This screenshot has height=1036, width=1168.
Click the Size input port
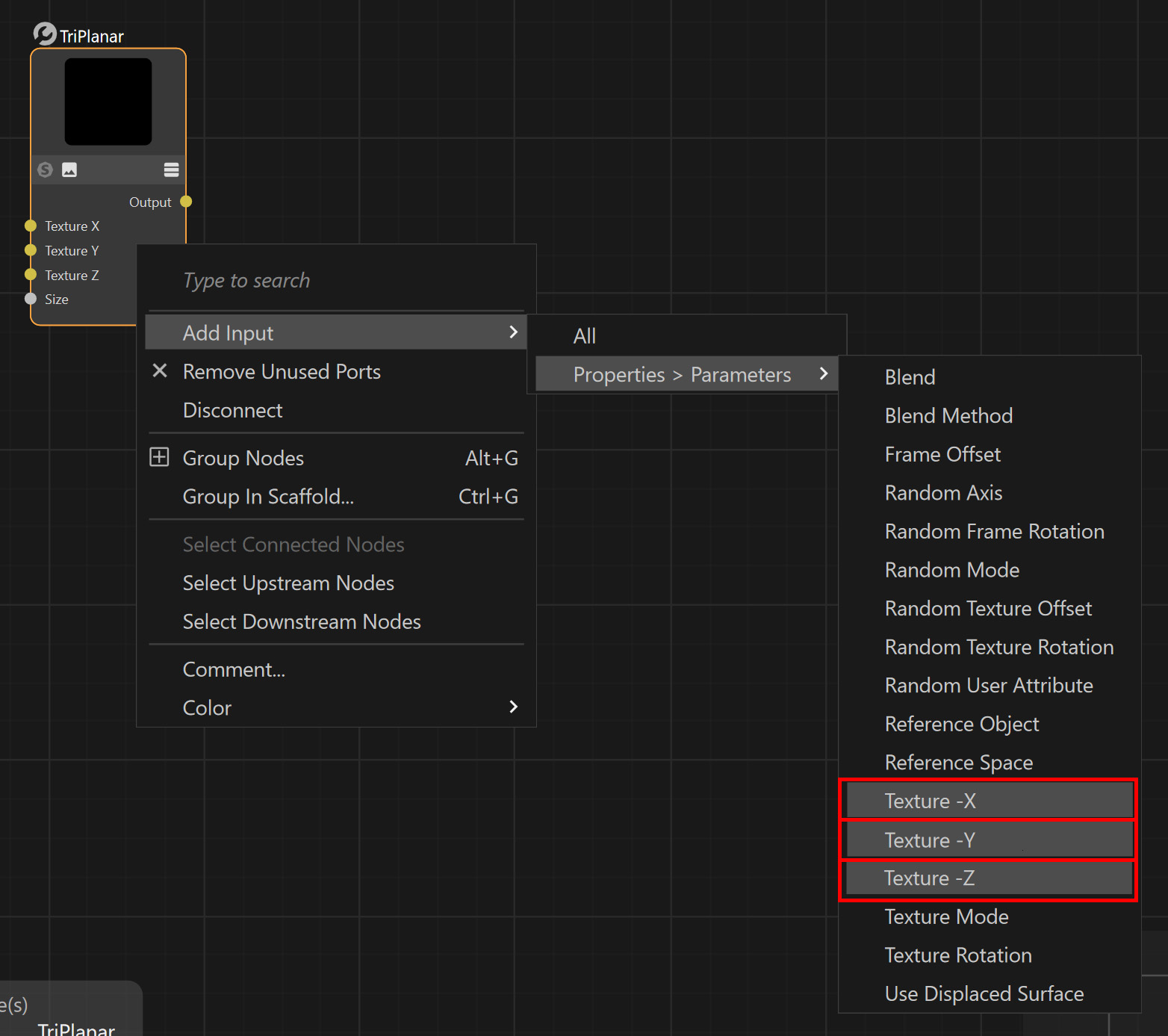tap(31, 299)
